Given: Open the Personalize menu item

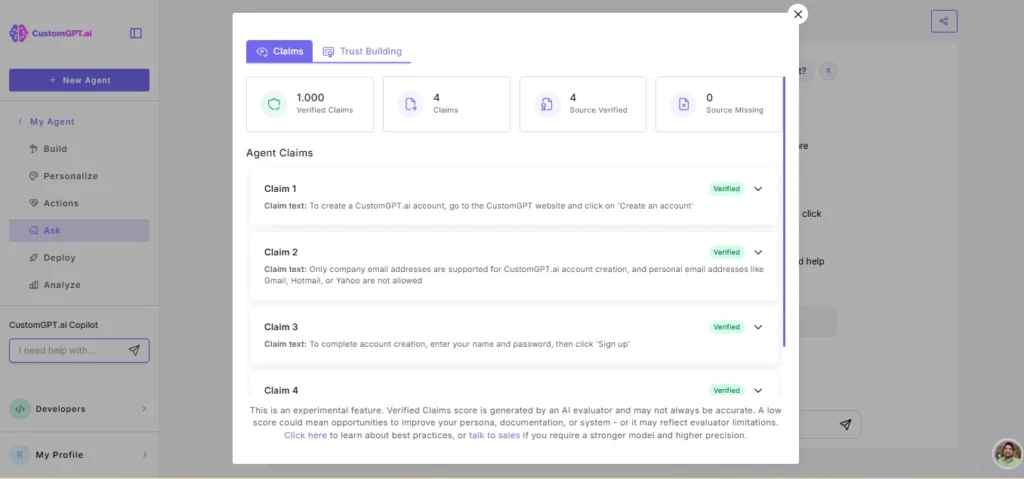Looking at the screenshot, I should click(x=79, y=176).
